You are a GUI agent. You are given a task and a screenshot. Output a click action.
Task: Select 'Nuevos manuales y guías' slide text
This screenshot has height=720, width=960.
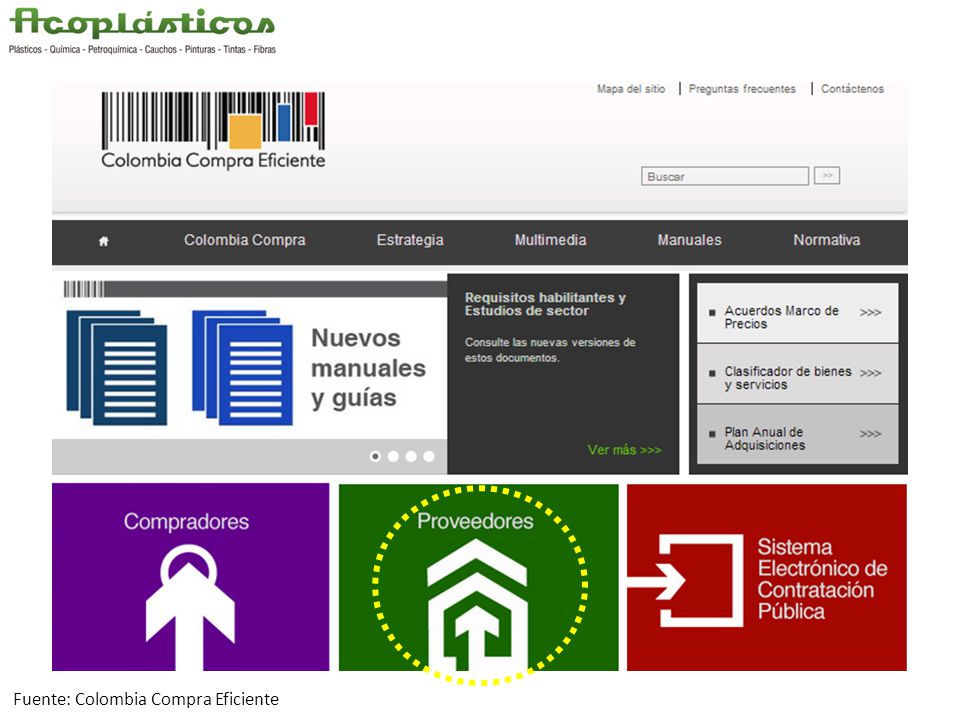tap(368, 368)
